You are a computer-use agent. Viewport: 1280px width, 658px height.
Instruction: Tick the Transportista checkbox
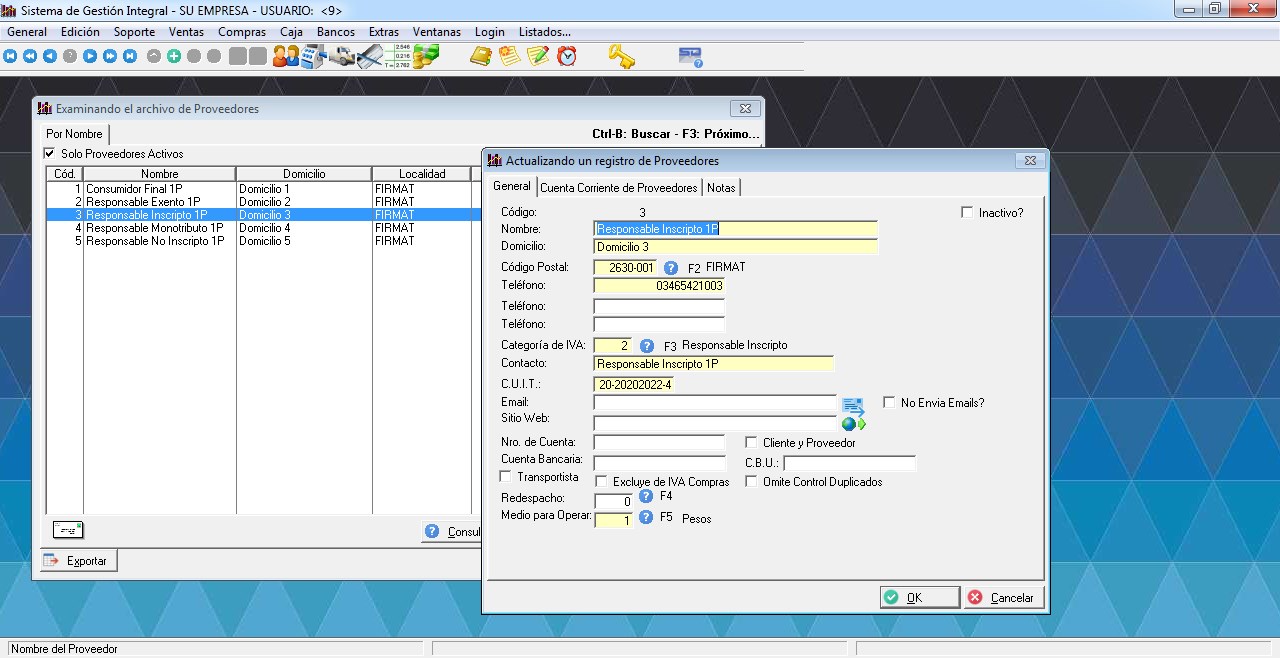[505, 477]
